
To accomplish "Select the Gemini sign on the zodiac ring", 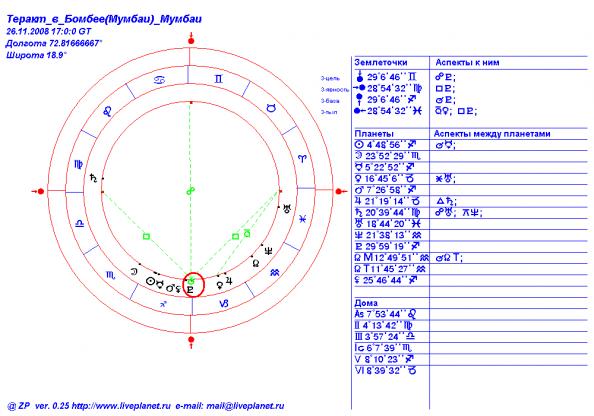I will [x=219, y=79].
